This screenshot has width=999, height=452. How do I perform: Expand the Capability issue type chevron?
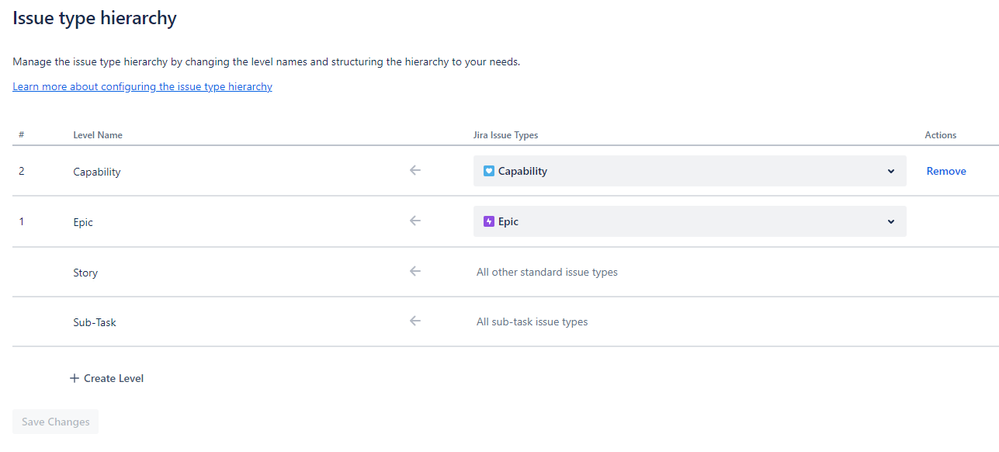(891, 171)
